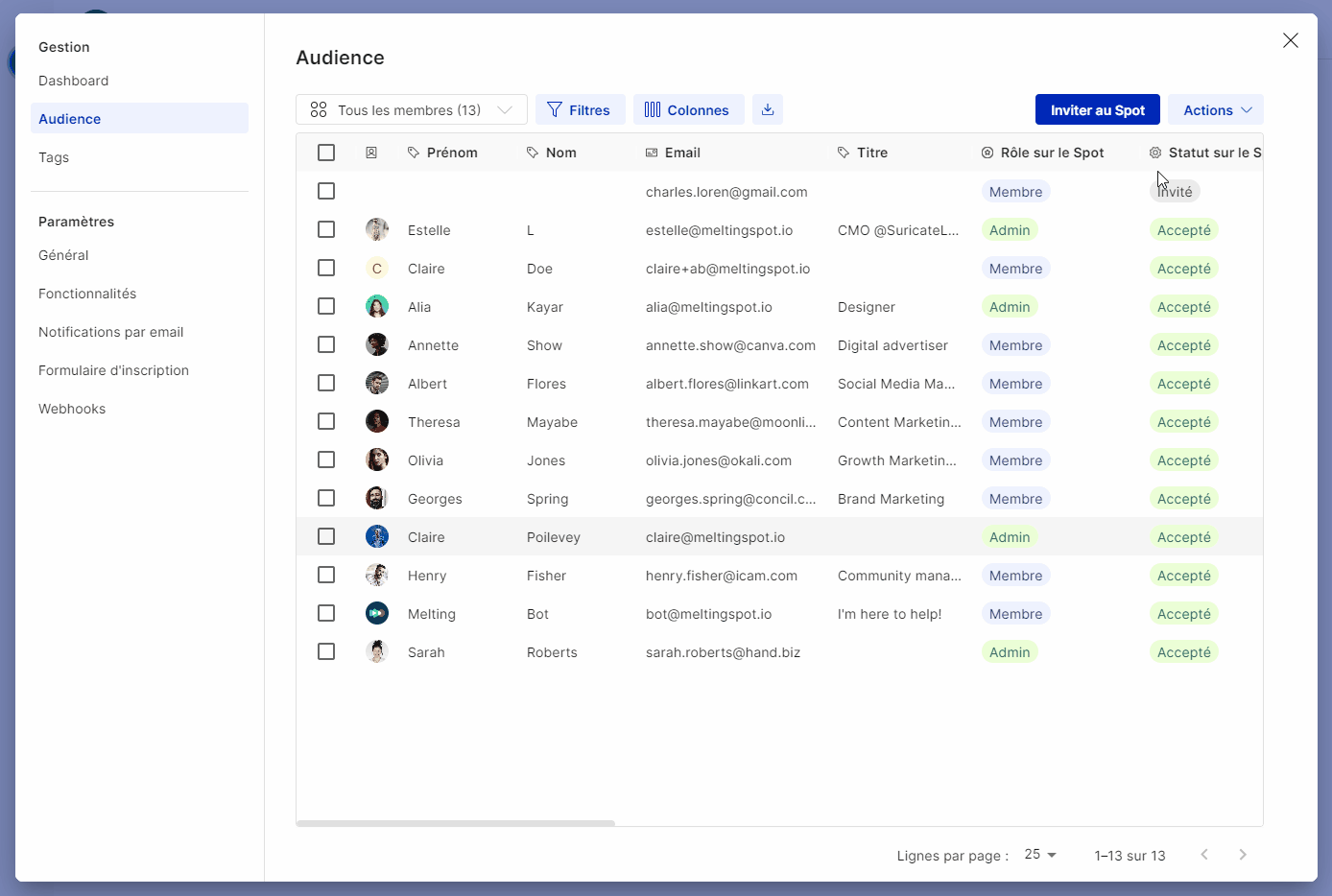Image resolution: width=1332 pixels, height=896 pixels.
Task: Click Estelle's profile picture
Action: (377, 230)
